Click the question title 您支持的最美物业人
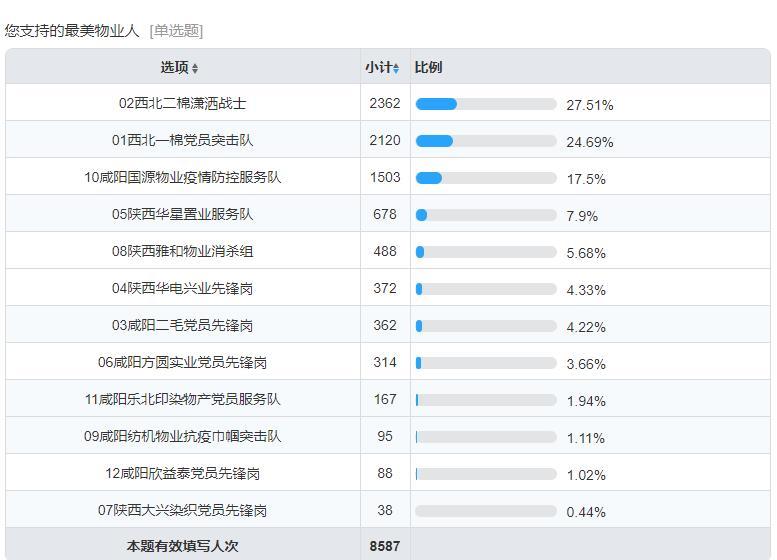The image size is (777, 560). pyautogui.click(x=72, y=31)
